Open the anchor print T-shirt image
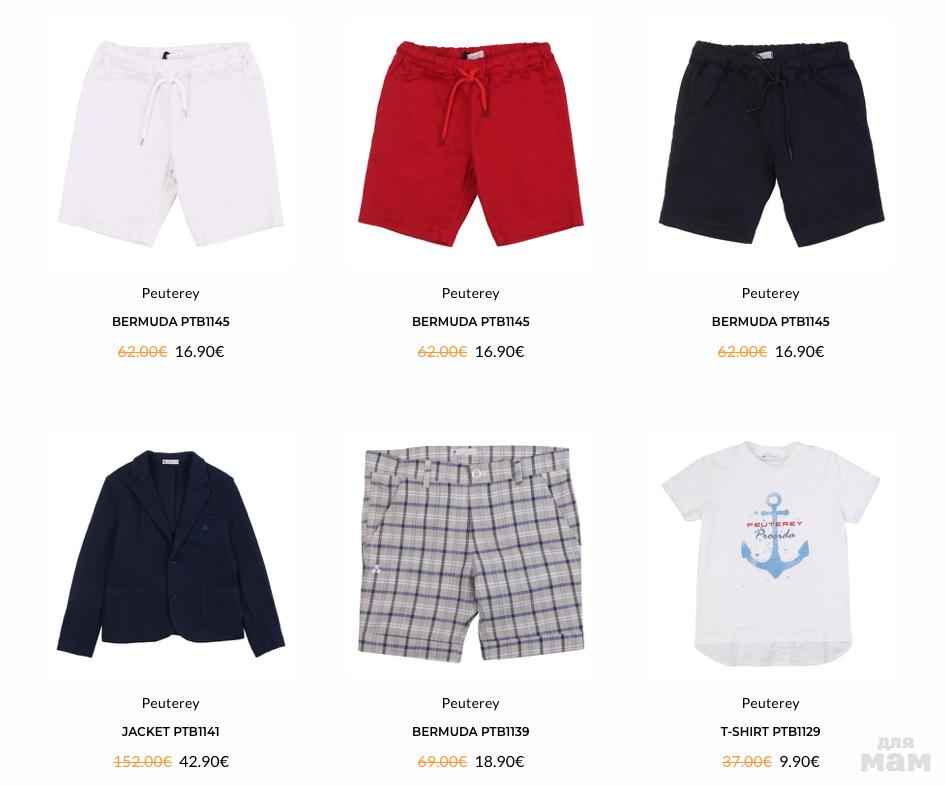The height and width of the screenshot is (786, 946). point(771,553)
